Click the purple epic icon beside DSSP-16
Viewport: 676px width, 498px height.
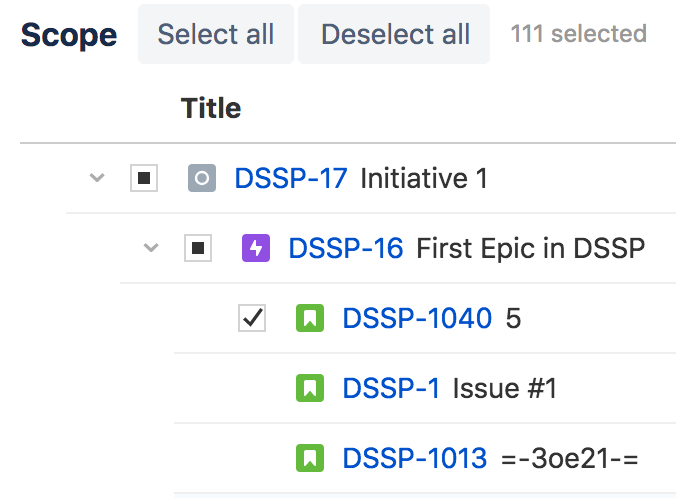click(x=256, y=248)
